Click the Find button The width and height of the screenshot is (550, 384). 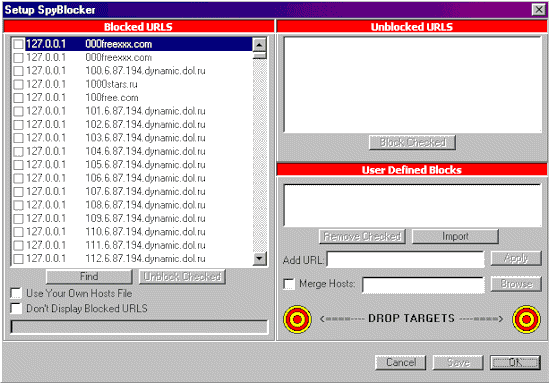[89, 277]
